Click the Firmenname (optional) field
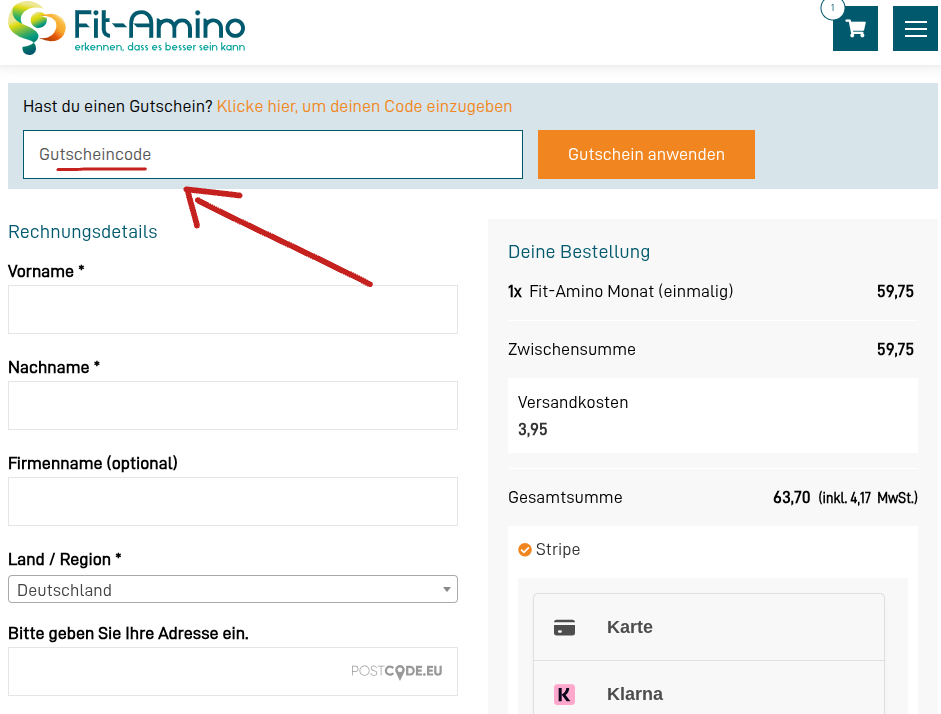The image size is (941, 714). click(233, 502)
